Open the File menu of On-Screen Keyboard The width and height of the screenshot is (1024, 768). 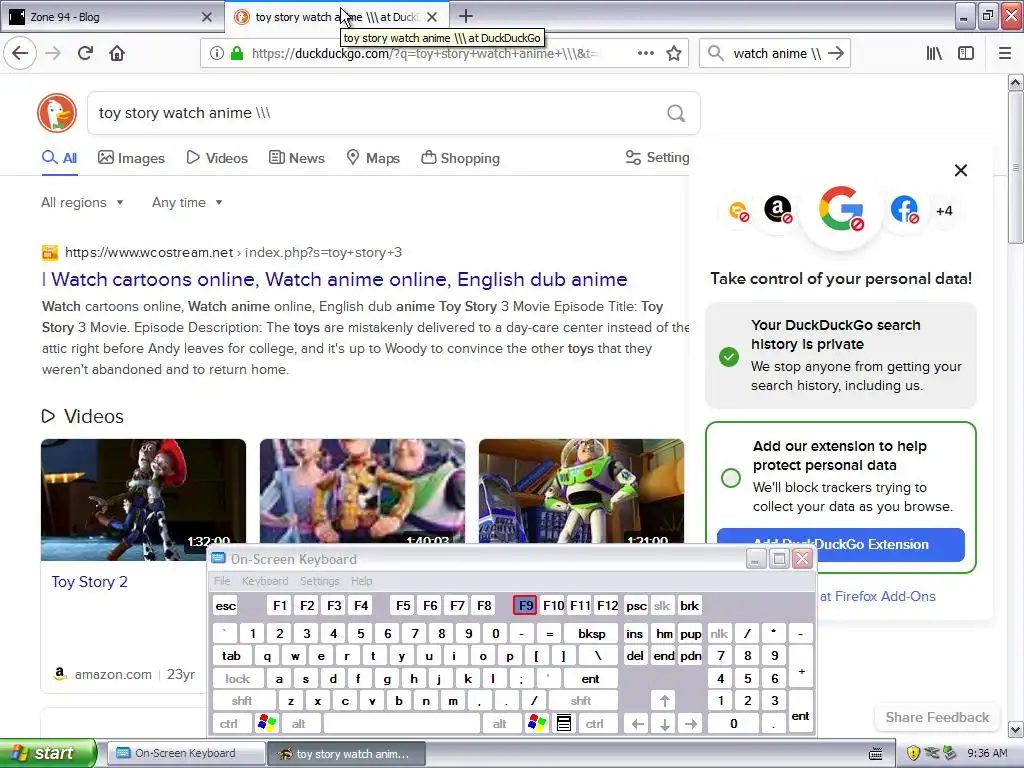pos(222,581)
